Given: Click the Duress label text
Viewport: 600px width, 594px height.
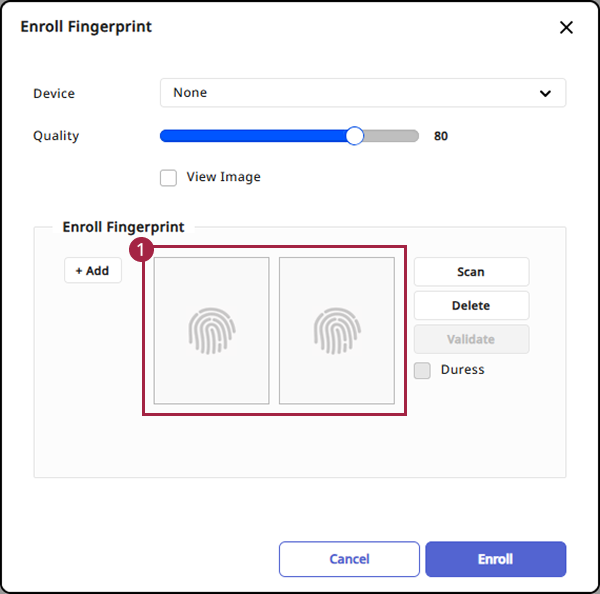Looking at the screenshot, I should (462, 370).
